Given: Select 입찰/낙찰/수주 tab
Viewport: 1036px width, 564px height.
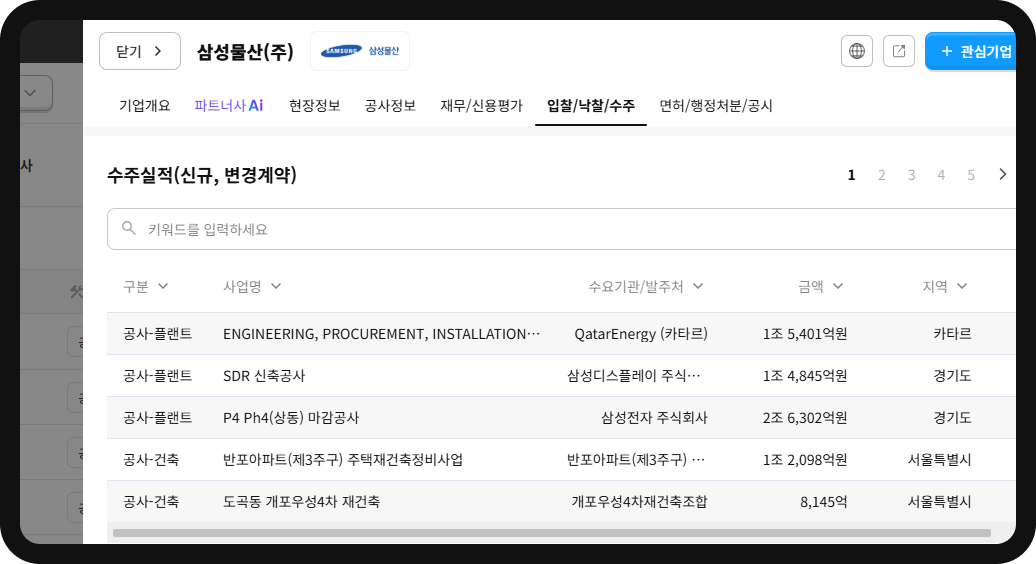Looking at the screenshot, I should (591, 106).
